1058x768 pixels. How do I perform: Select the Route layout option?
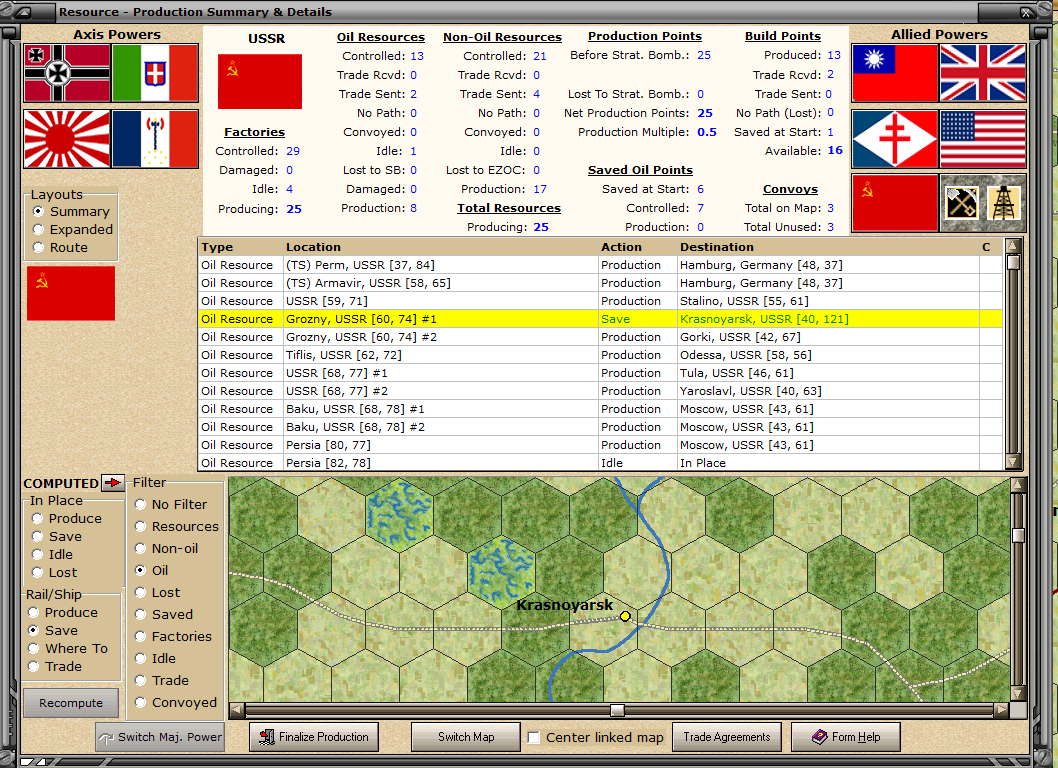click(61, 248)
